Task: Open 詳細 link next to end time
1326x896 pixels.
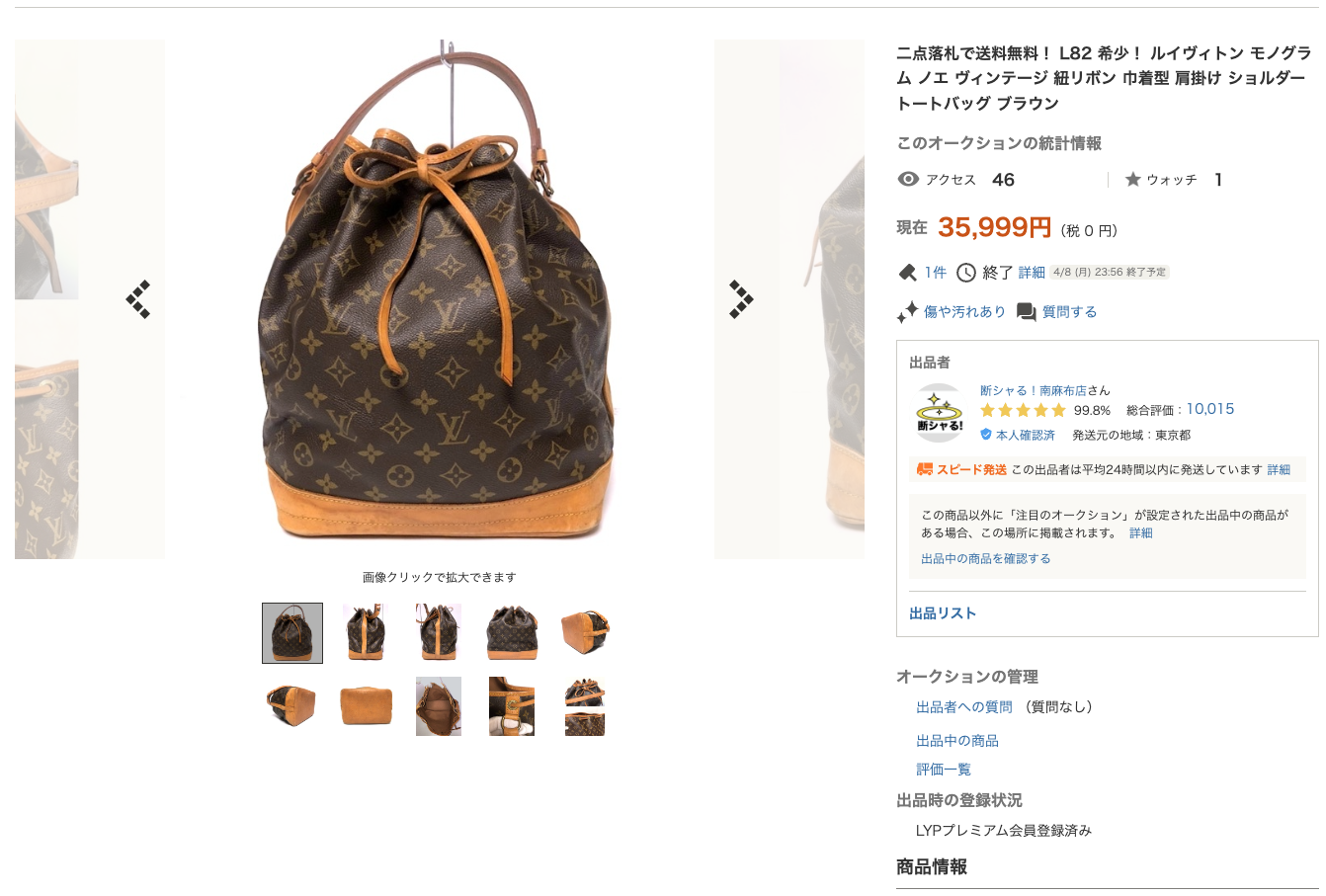Action: [x=1032, y=273]
